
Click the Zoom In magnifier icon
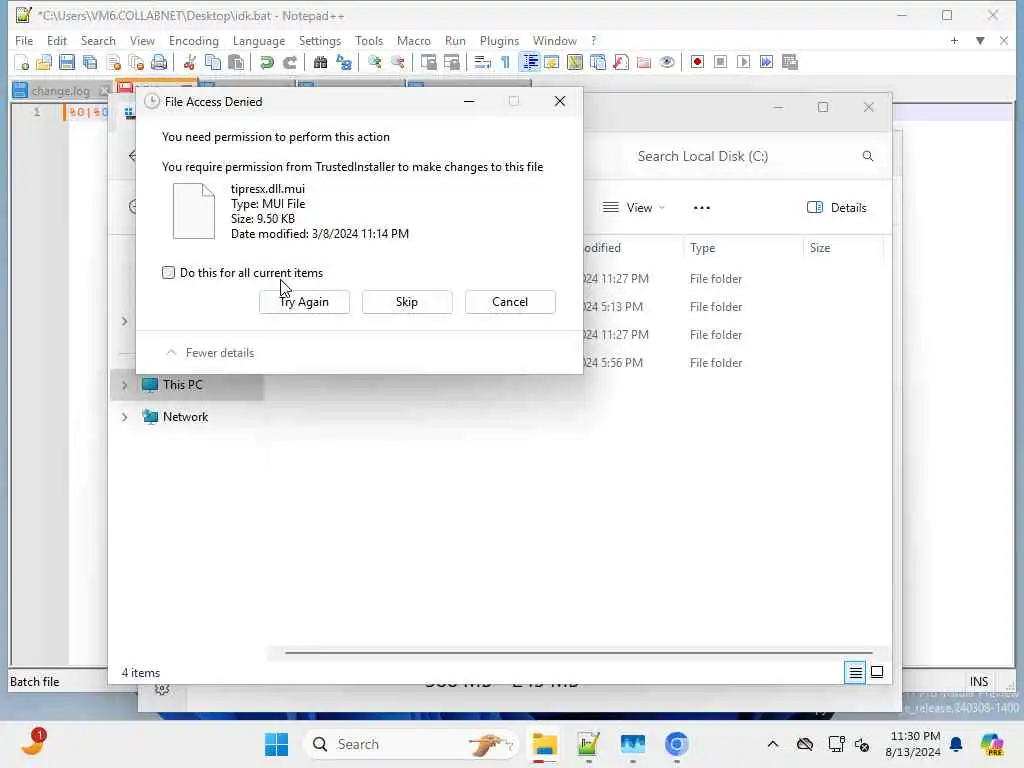tap(375, 63)
